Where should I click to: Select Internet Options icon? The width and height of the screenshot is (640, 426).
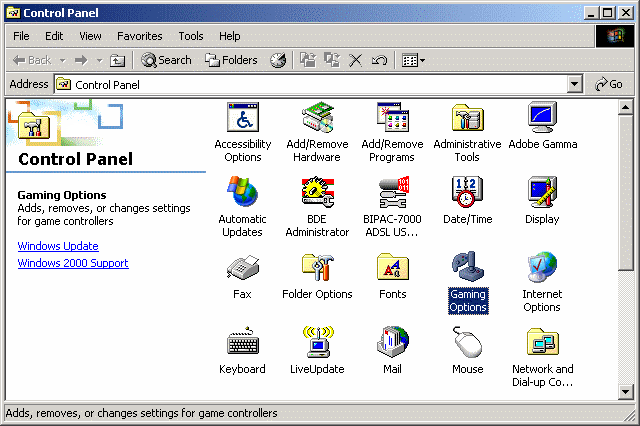542,267
